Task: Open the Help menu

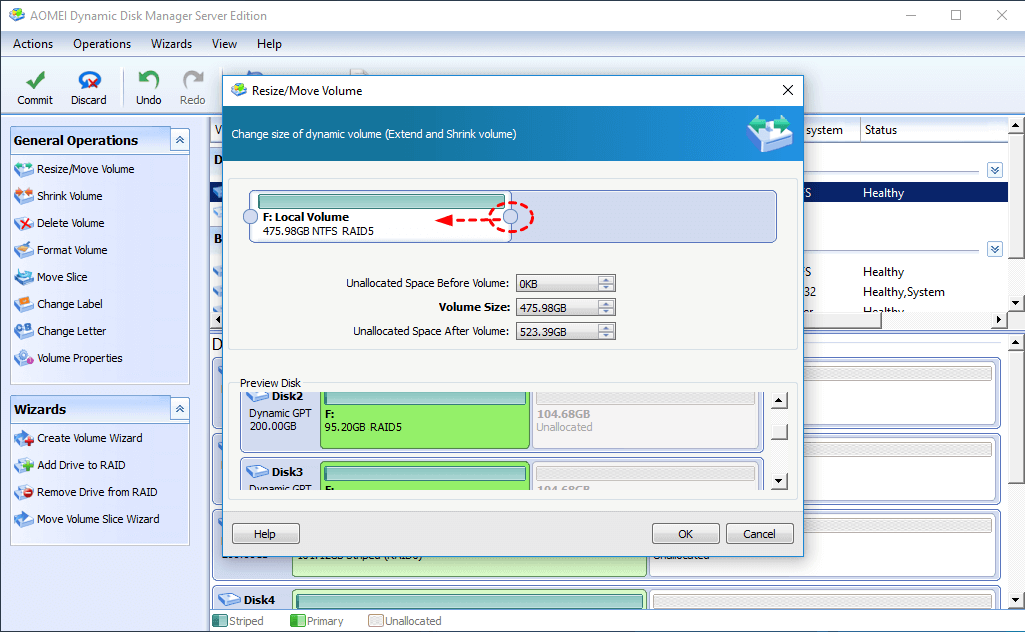Action: click(x=269, y=44)
